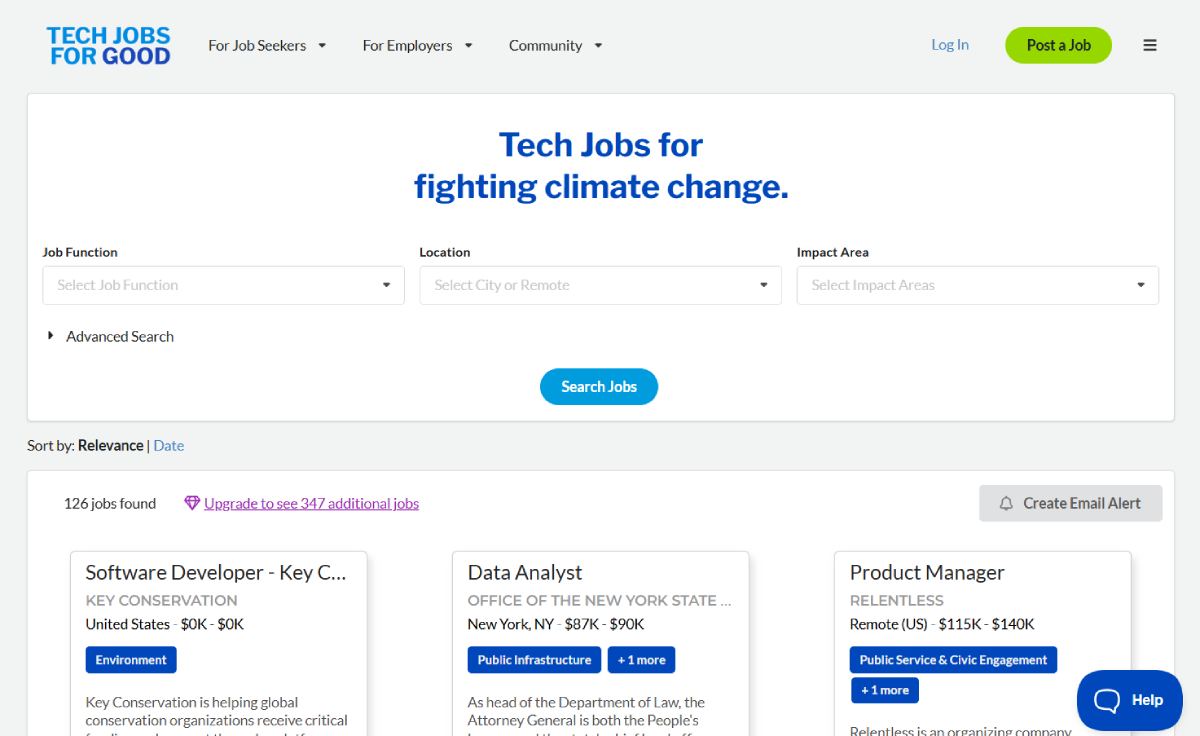Open the Job Function dropdown
Viewport: 1200px width, 736px height.
coord(223,285)
